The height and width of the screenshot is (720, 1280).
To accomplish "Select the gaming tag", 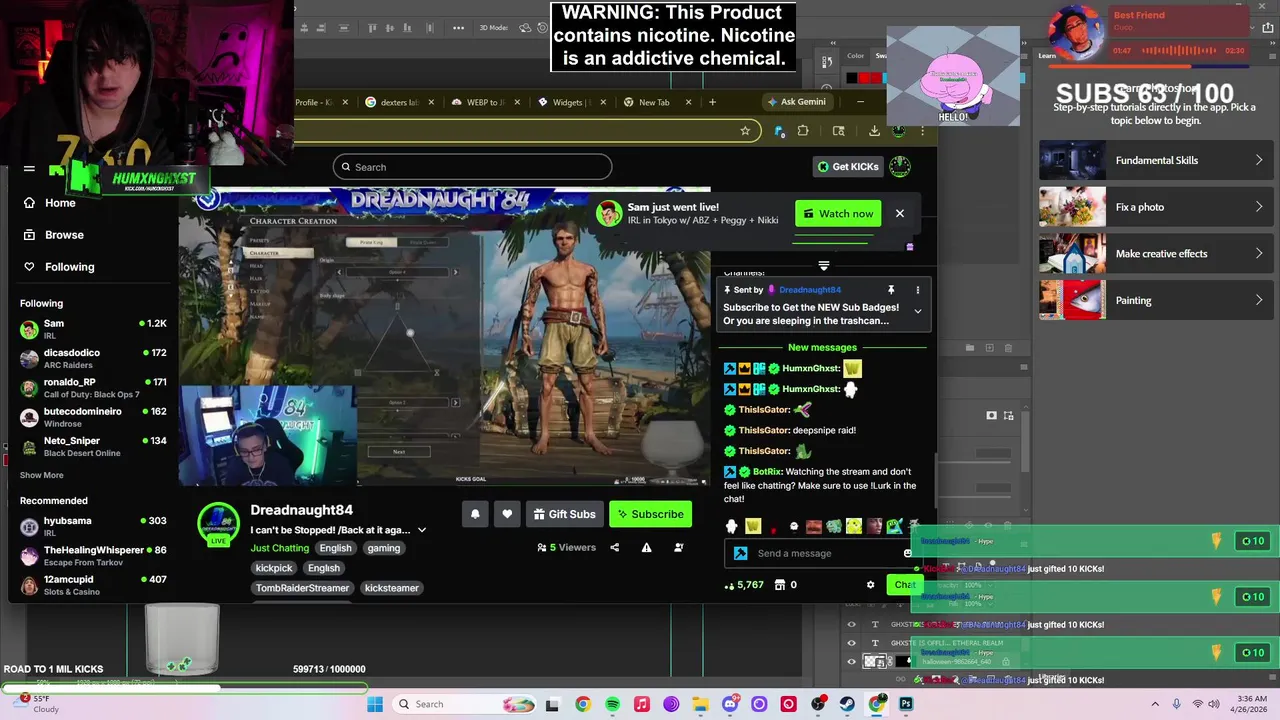I will tap(383, 548).
